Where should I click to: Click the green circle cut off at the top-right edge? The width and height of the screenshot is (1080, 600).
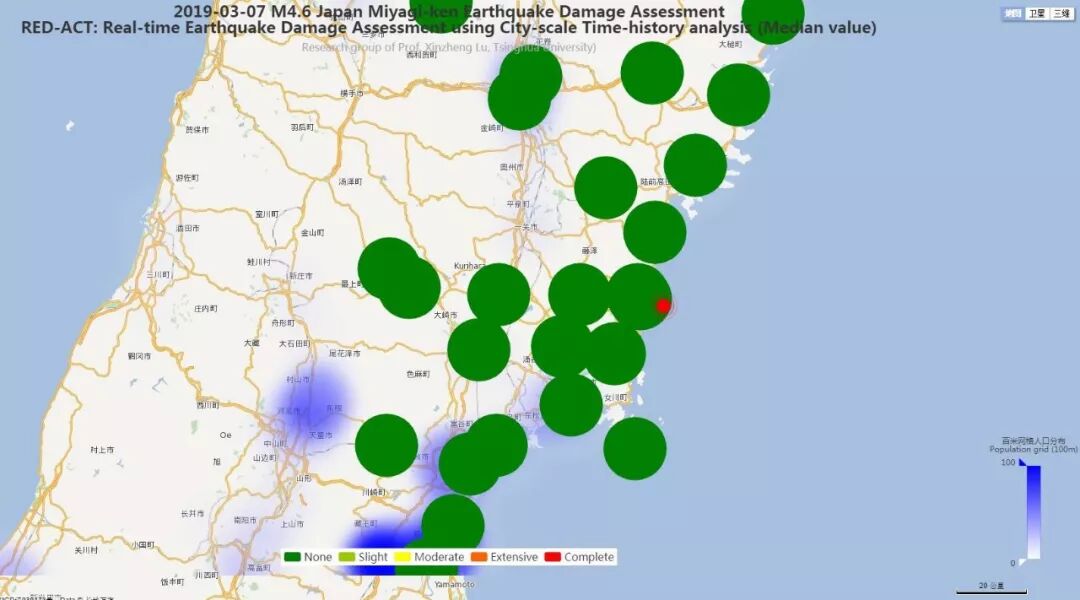pos(772,12)
